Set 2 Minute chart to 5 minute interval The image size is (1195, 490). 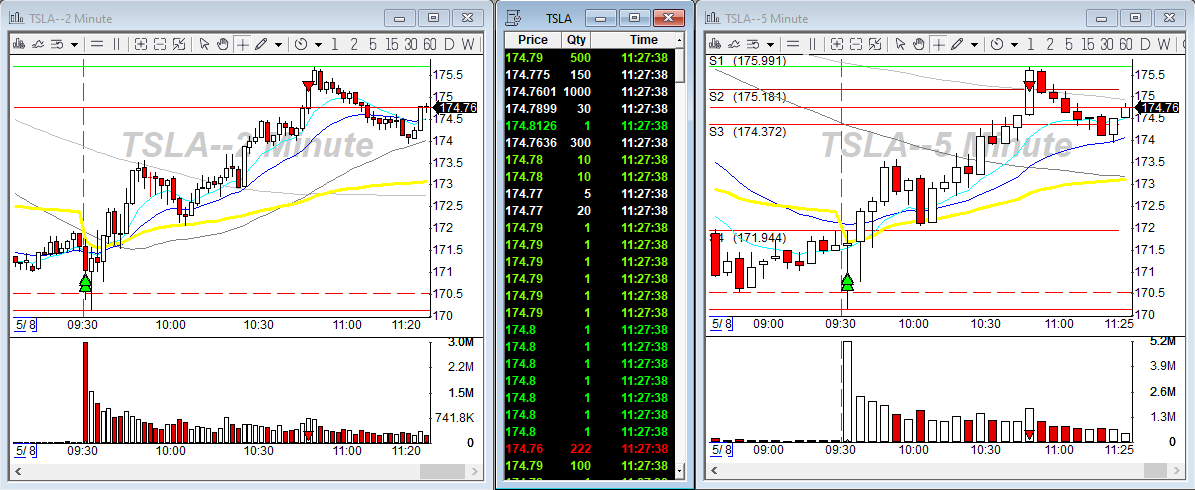tap(372, 44)
